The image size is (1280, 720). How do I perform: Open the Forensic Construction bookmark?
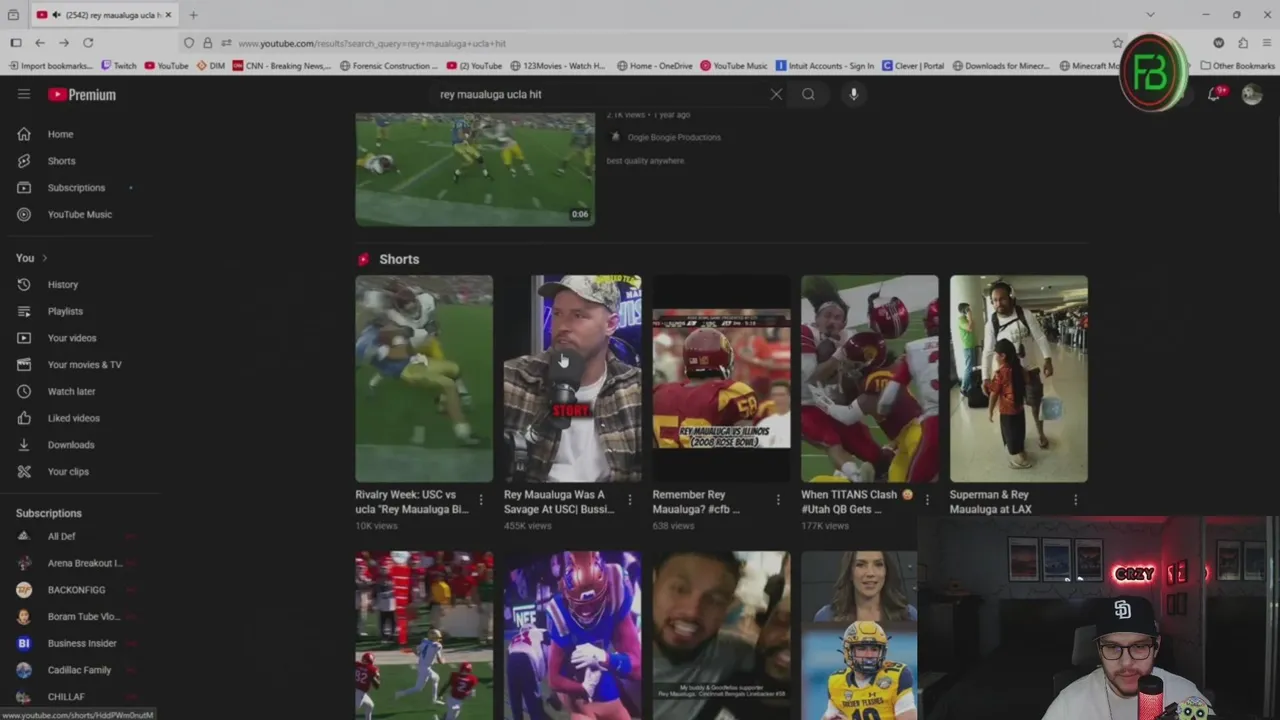(x=389, y=66)
